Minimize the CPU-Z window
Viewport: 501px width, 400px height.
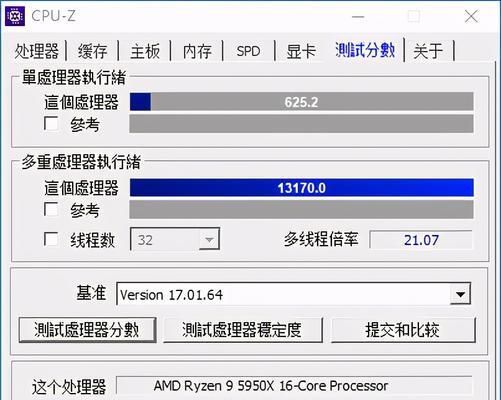358,16
